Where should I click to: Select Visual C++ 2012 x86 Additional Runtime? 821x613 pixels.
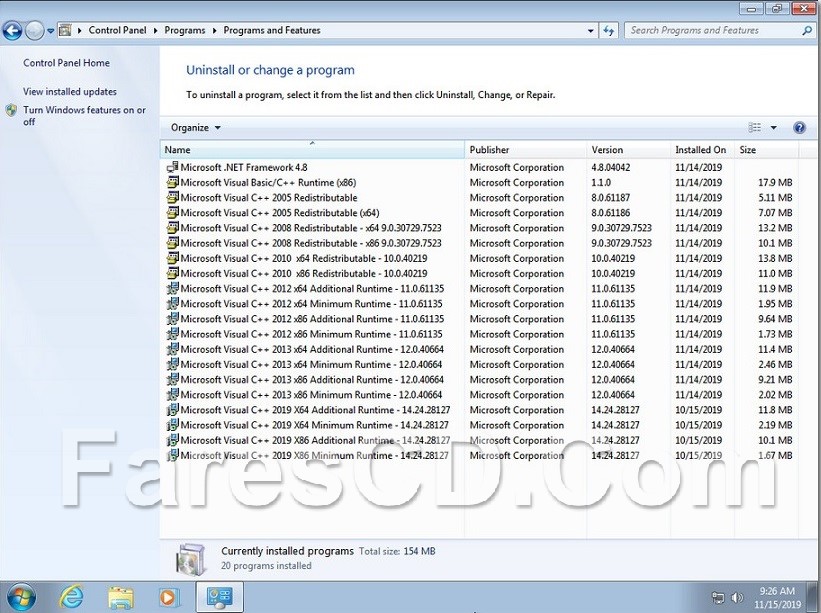coord(479,319)
